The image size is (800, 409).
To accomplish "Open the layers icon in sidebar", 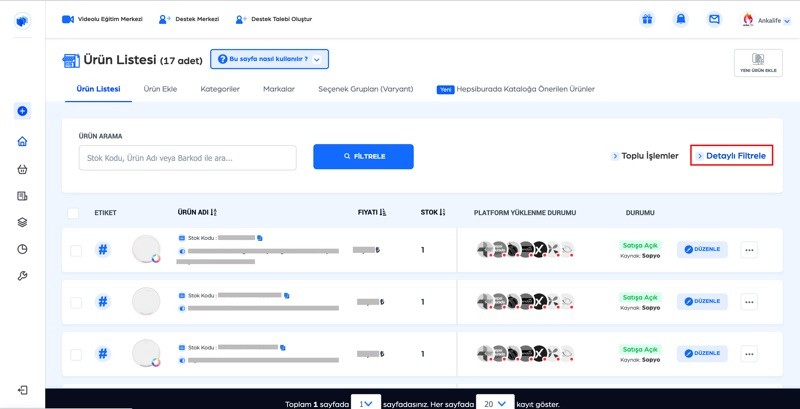I will pos(22,222).
